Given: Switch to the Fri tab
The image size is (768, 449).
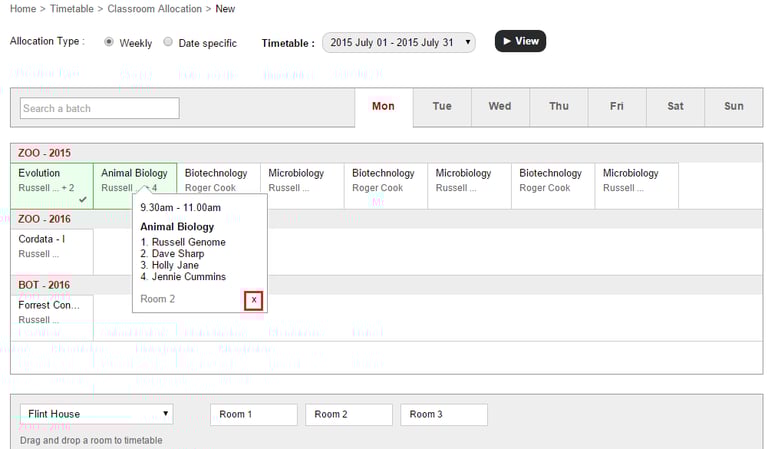Looking at the screenshot, I should point(617,106).
